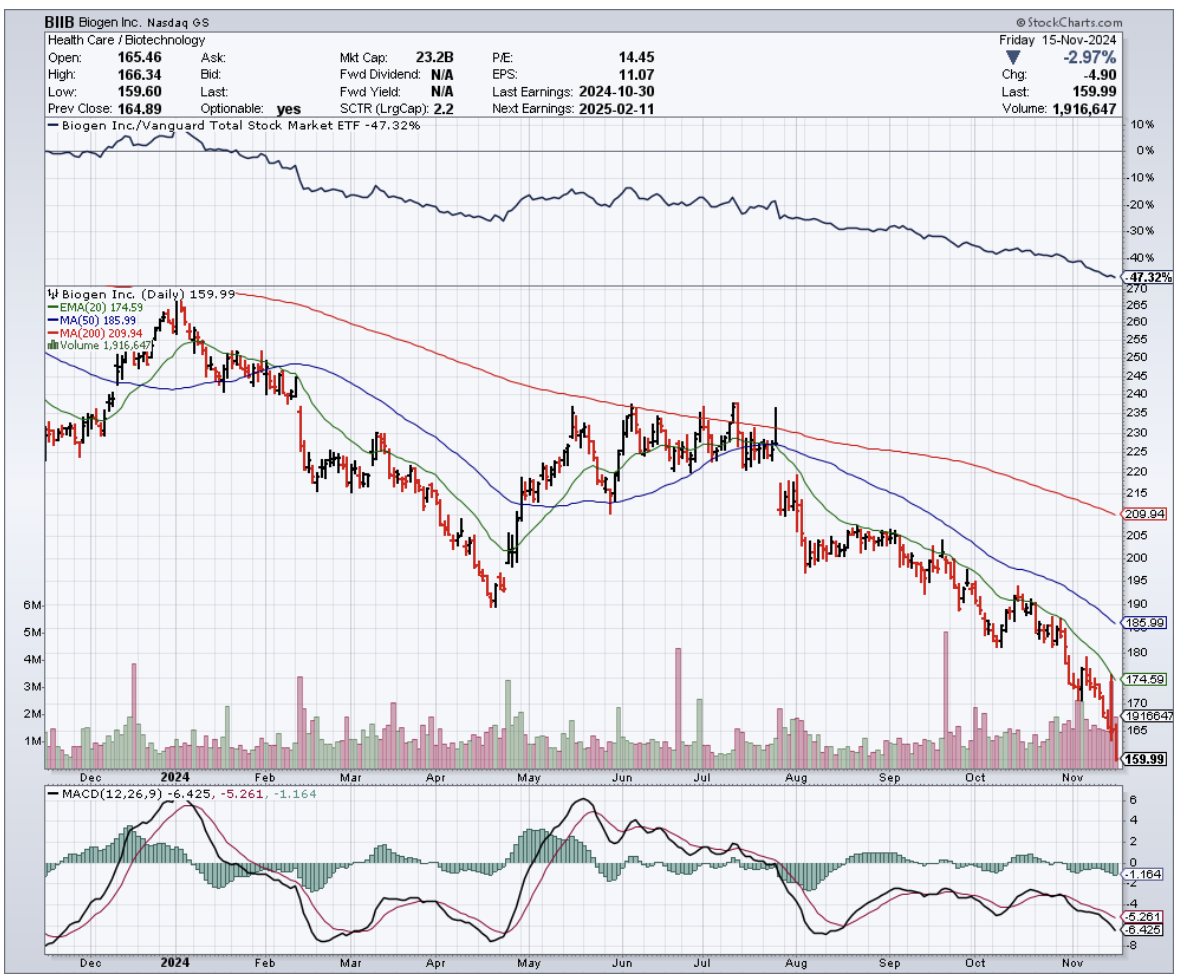1180x980 pixels.
Task: Click the 209.94 price tag on the right axis
Action: (1147, 514)
